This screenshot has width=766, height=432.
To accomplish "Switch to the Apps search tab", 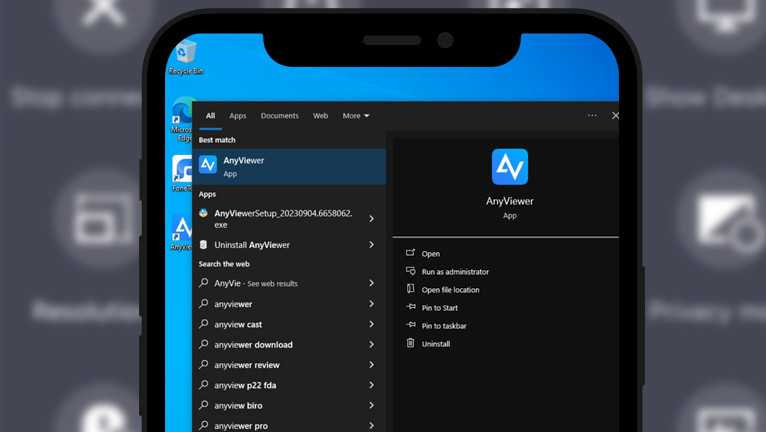I will [x=238, y=116].
